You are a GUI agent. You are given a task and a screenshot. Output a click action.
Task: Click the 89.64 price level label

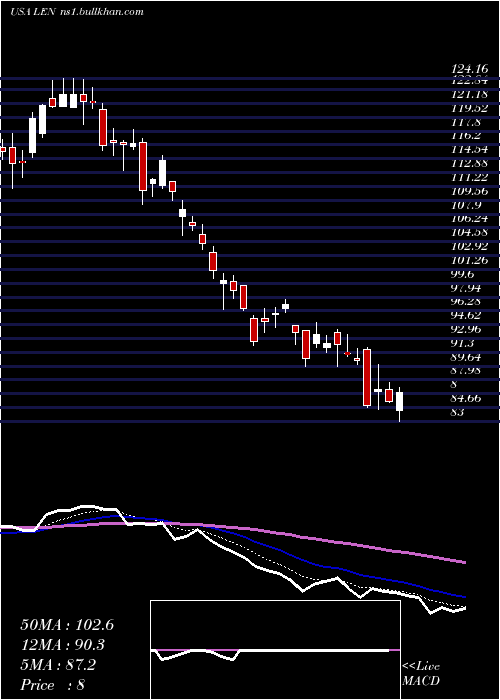[x=467, y=357]
